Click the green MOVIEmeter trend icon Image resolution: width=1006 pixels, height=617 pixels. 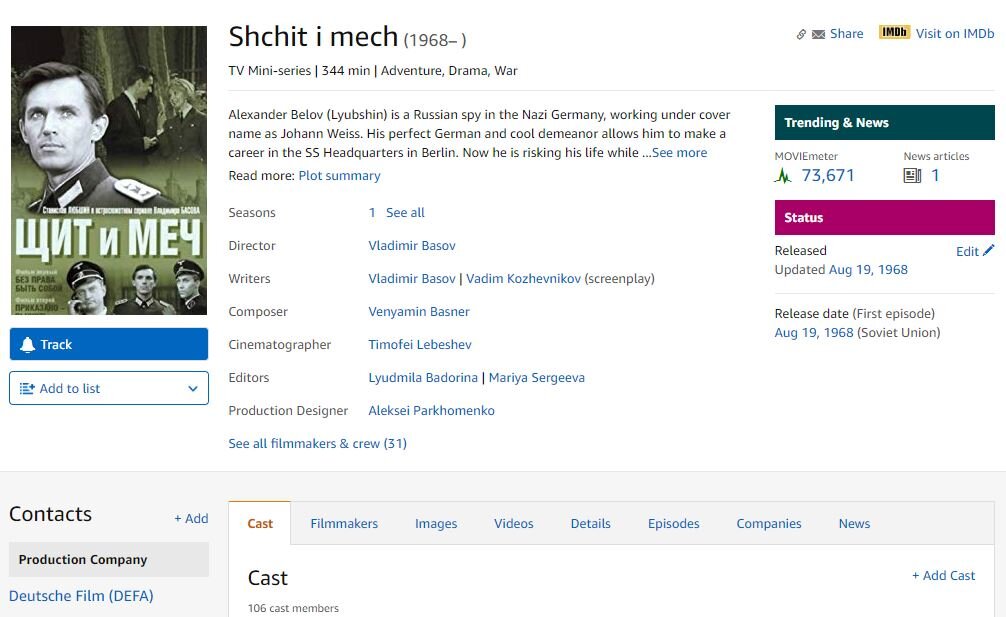click(783, 176)
